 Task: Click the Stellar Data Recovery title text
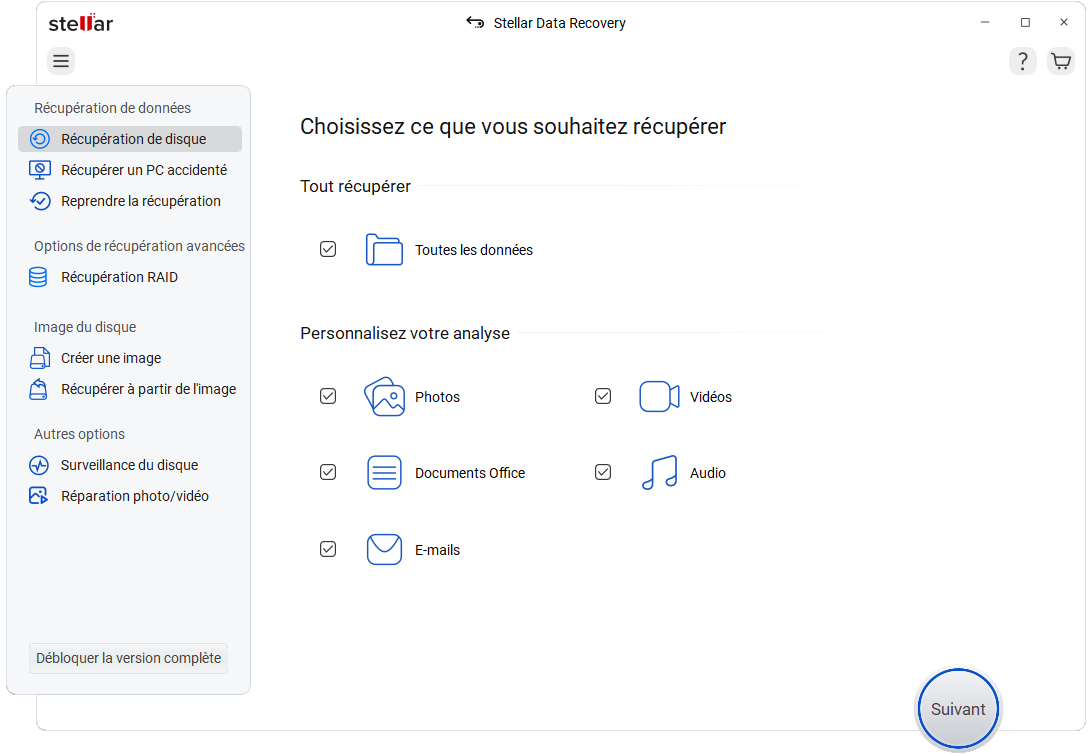(x=559, y=23)
